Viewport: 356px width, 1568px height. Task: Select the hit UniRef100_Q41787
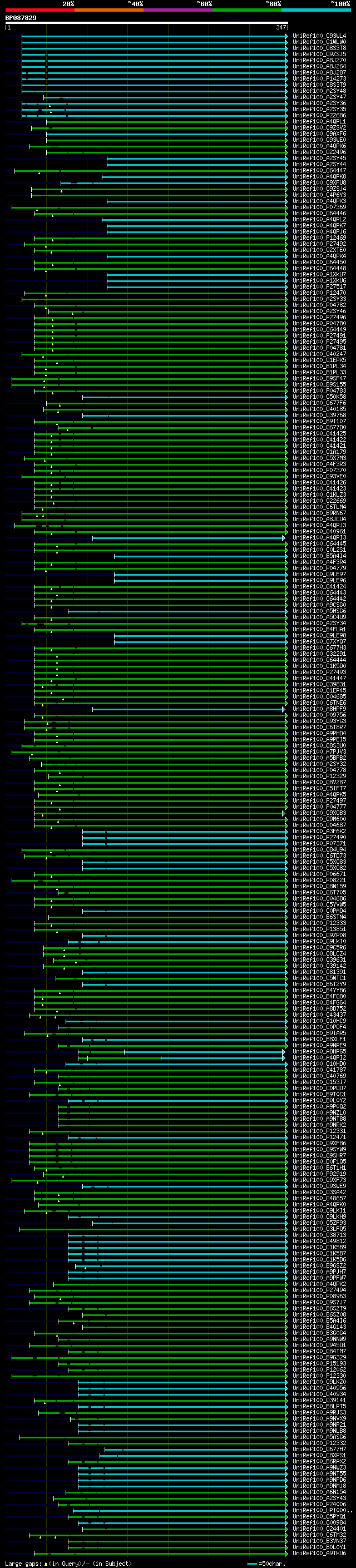click(319, 1070)
